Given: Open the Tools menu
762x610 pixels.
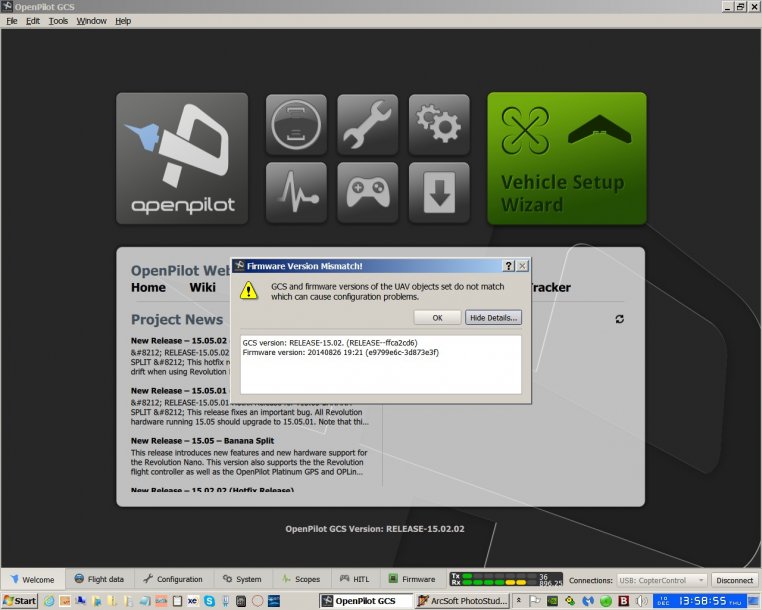Looking at the screenshot, I should (x=58, y=21).
